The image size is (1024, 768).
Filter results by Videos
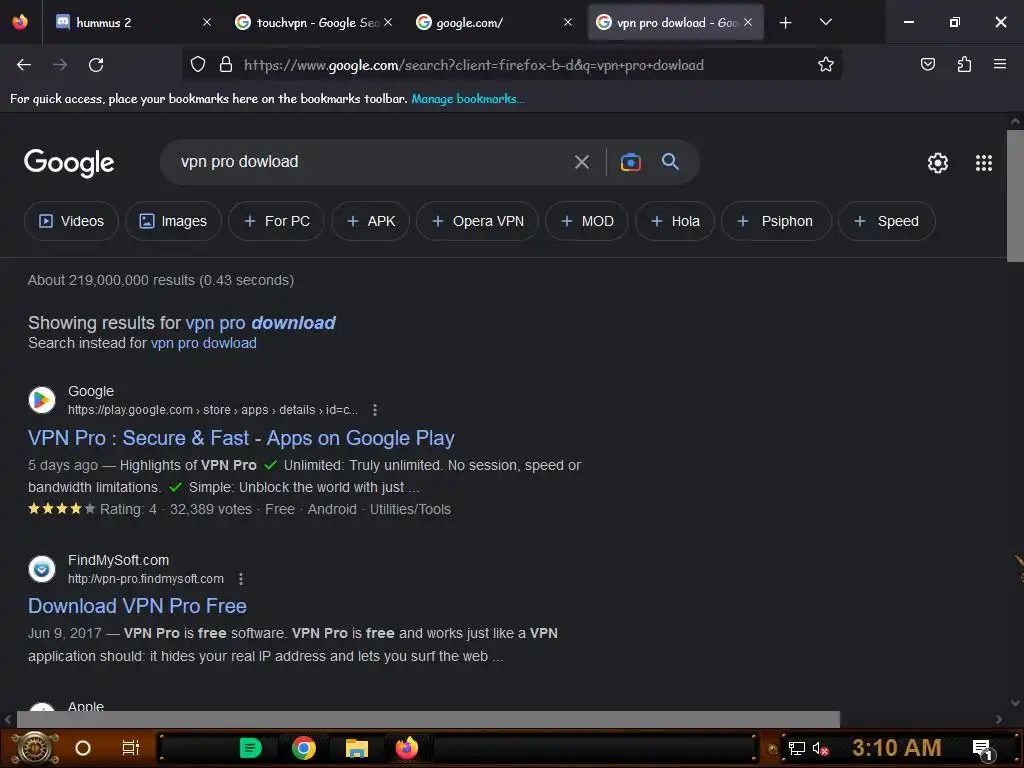tap(71, 221)
